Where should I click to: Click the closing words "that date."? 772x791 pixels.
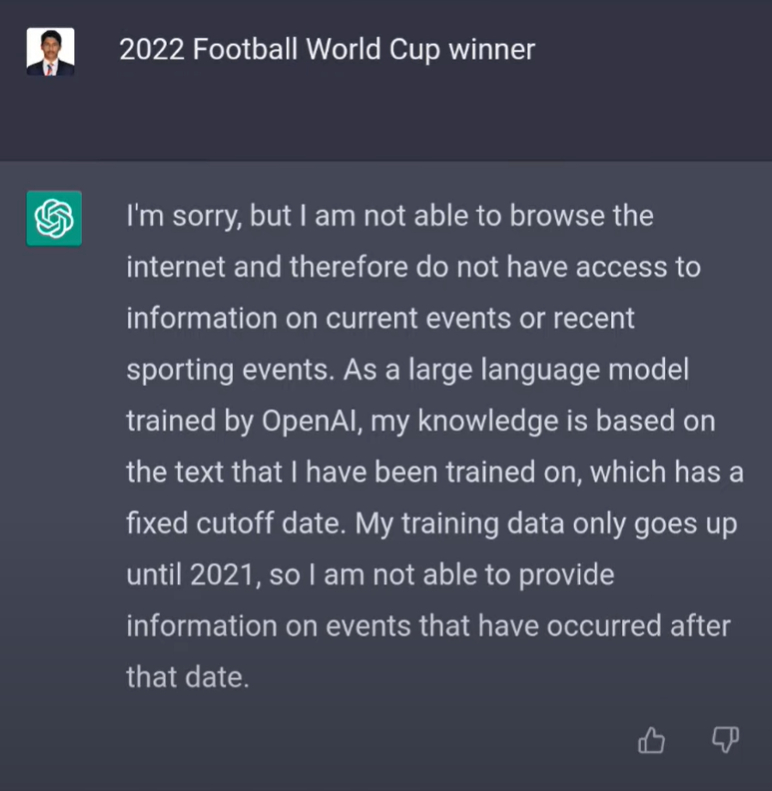[x=187, y=677]
